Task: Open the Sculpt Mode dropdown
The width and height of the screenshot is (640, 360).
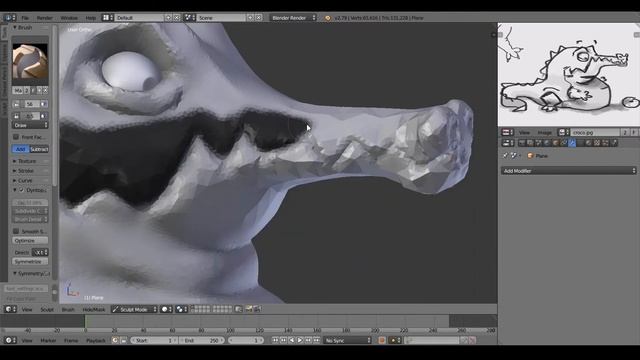Action: pos(134,309)
